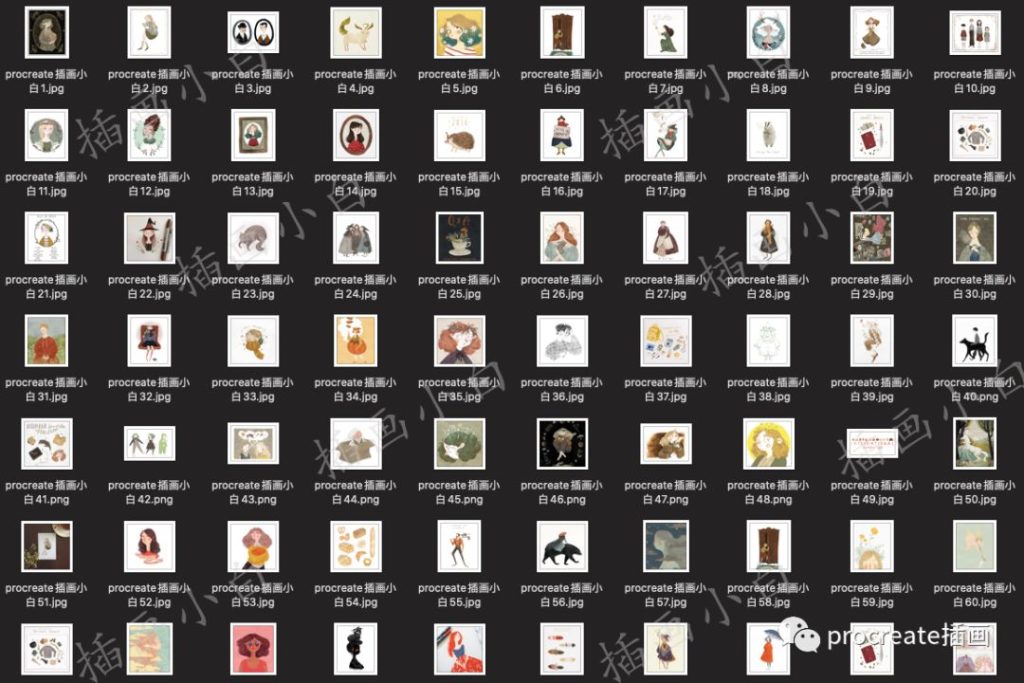The height and width of the screenshot is (683, 1024).
Task: Select the filename label of 53.jpg
Action: coord(252,595)
